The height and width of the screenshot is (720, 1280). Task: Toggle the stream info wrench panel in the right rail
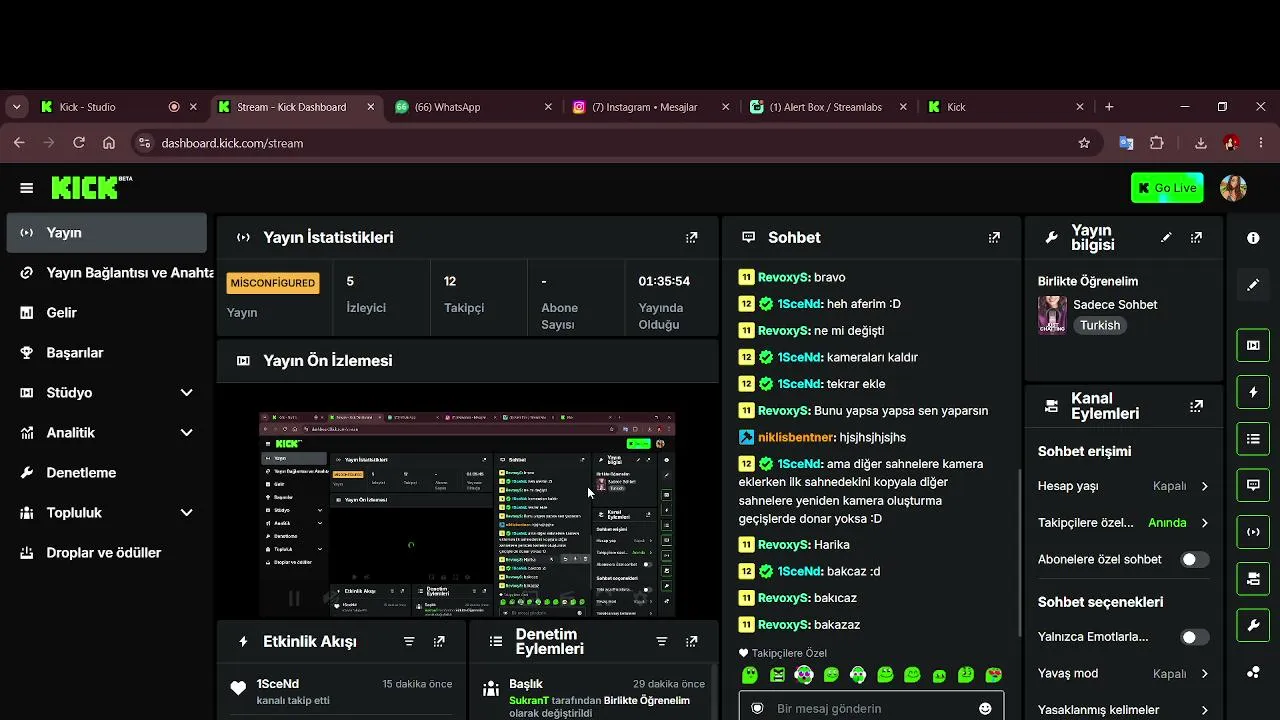[x=1253, y=626]
